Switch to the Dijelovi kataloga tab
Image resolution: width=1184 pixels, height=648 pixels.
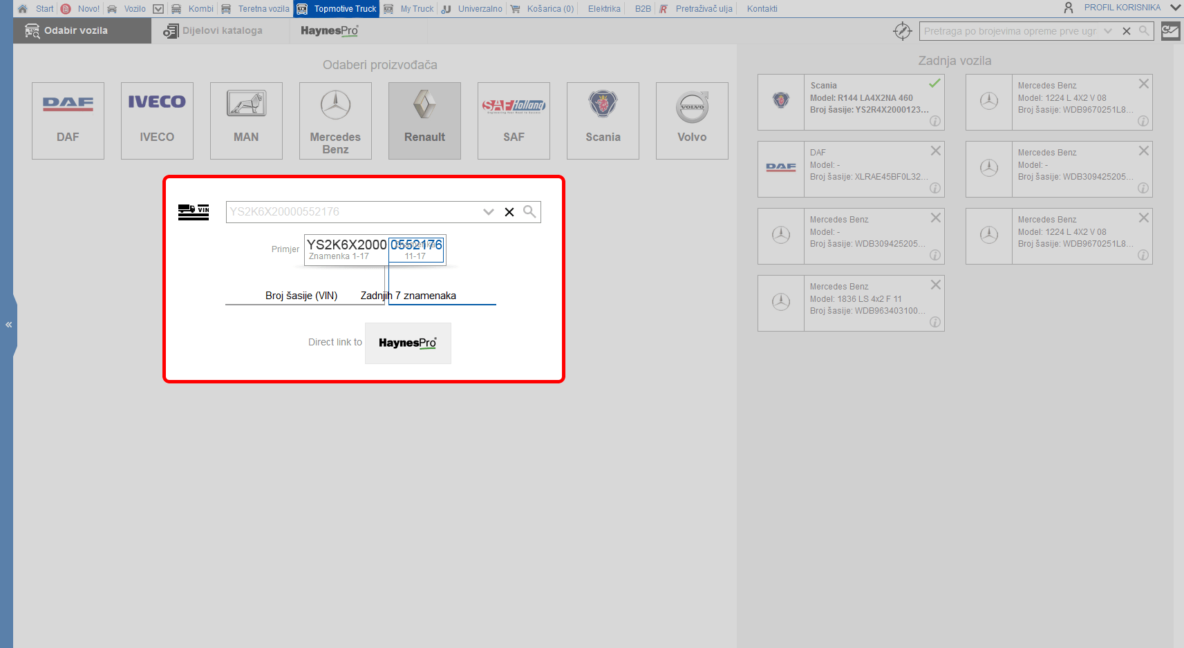click(214, 31)
